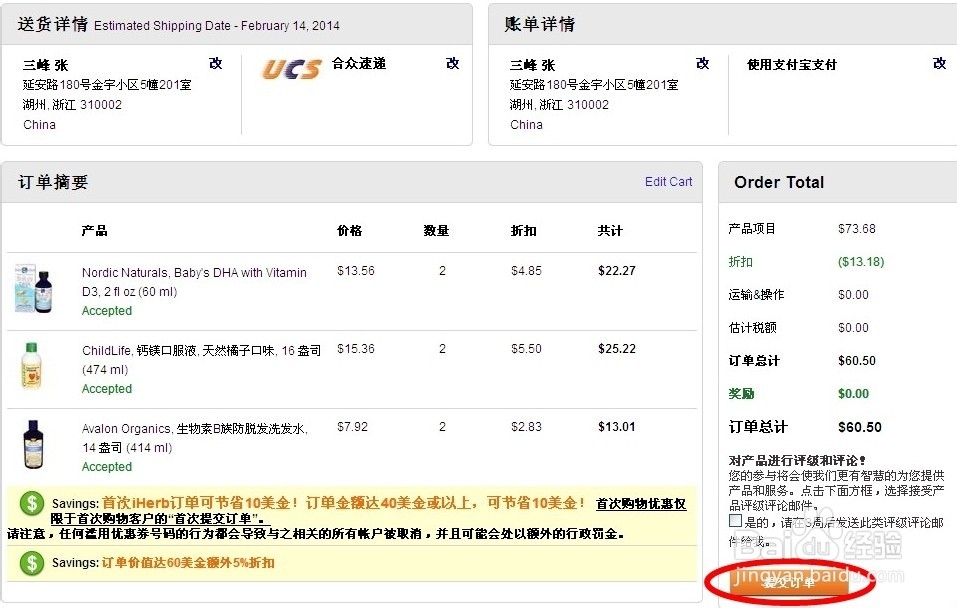Viewport: 957px width, 608px height.
Task: Click 改 to edit the billing address
Action: (702, 63)
